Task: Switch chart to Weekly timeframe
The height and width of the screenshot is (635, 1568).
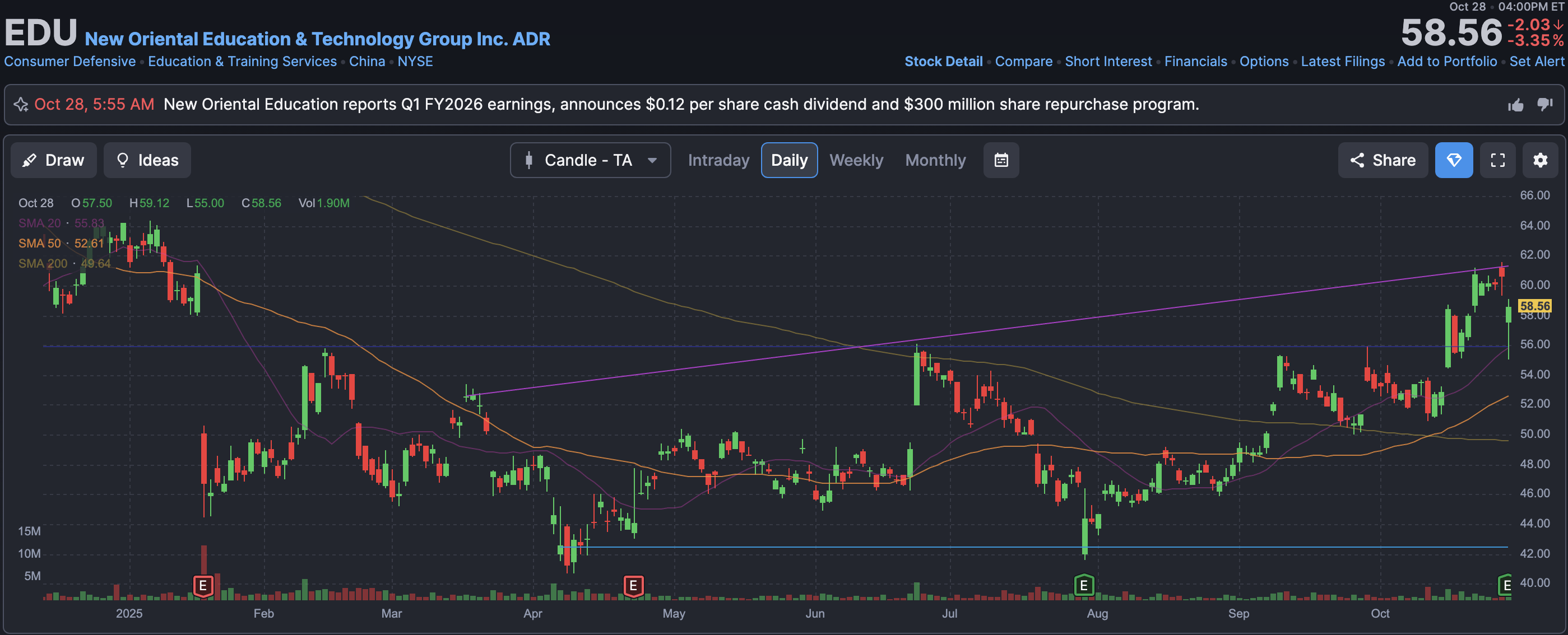Action: pos(856,160)
